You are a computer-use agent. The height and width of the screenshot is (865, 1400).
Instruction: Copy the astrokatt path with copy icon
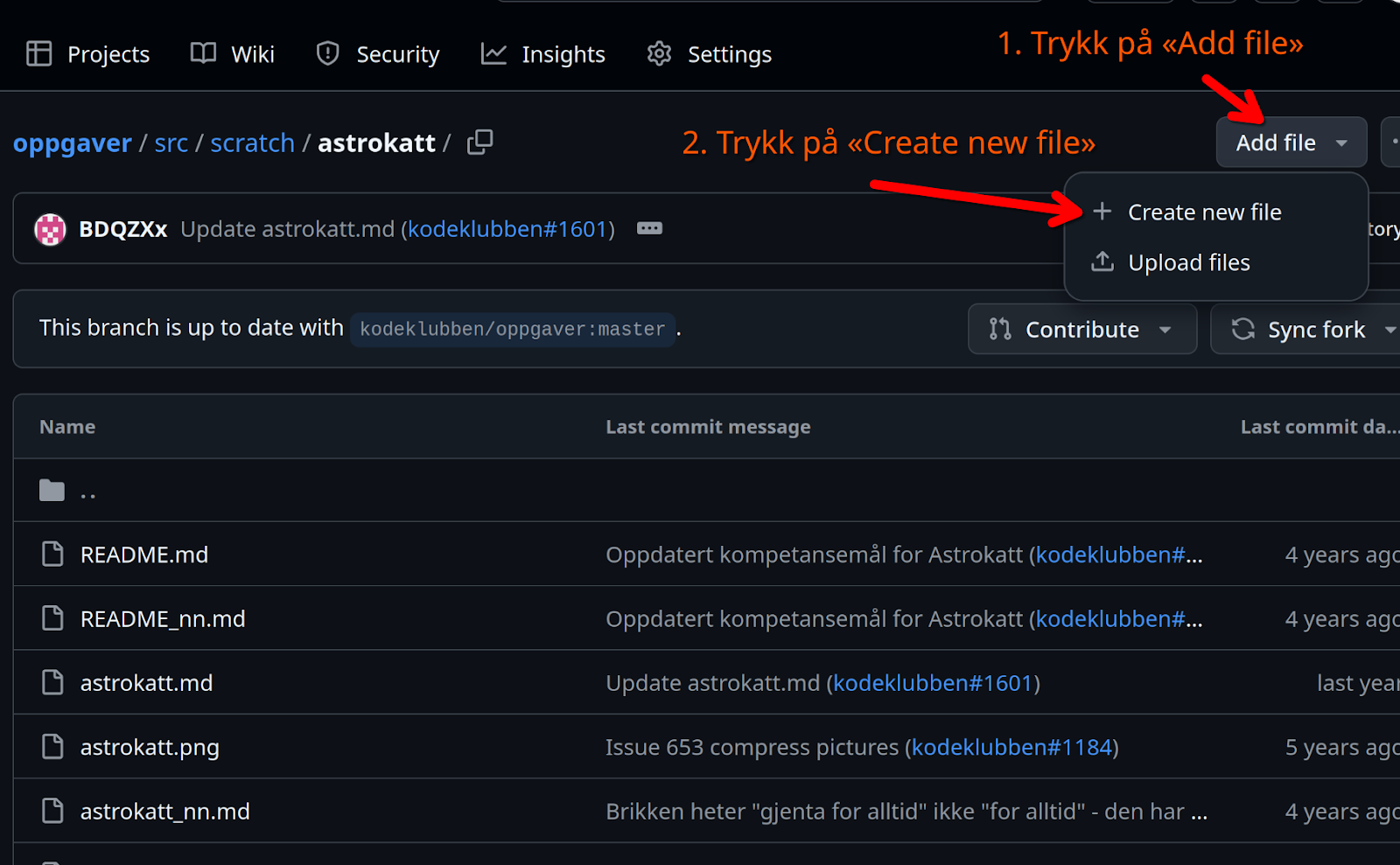point(479,143)
